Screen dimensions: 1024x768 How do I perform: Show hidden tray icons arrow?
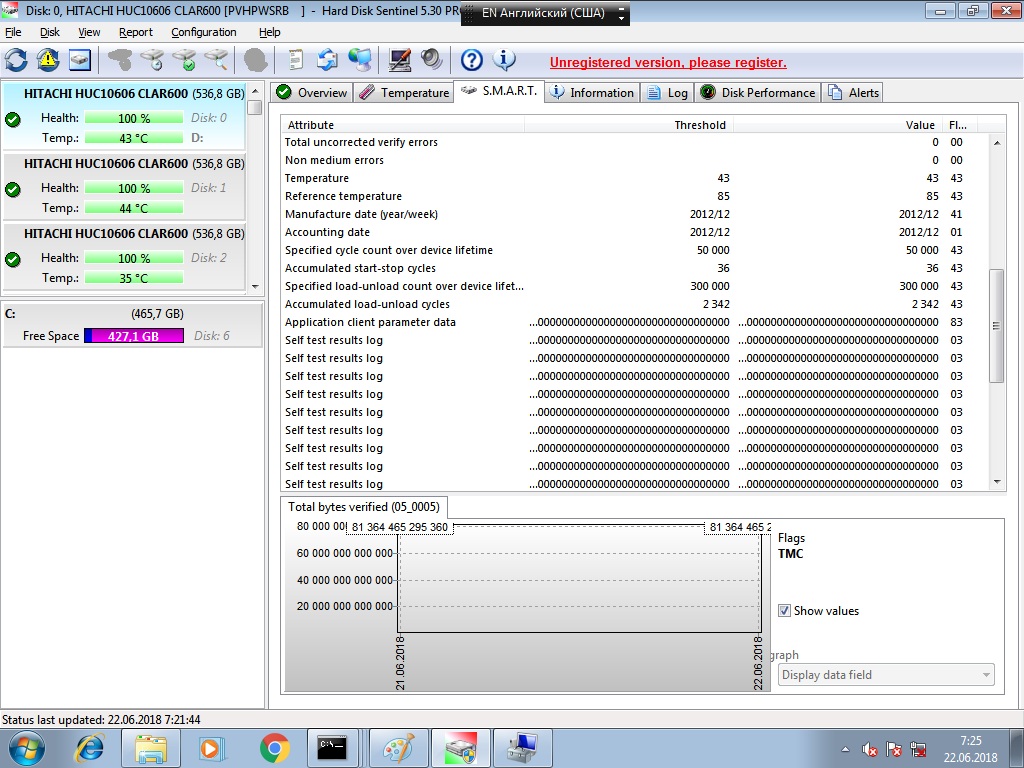click(x=846, y=749)
